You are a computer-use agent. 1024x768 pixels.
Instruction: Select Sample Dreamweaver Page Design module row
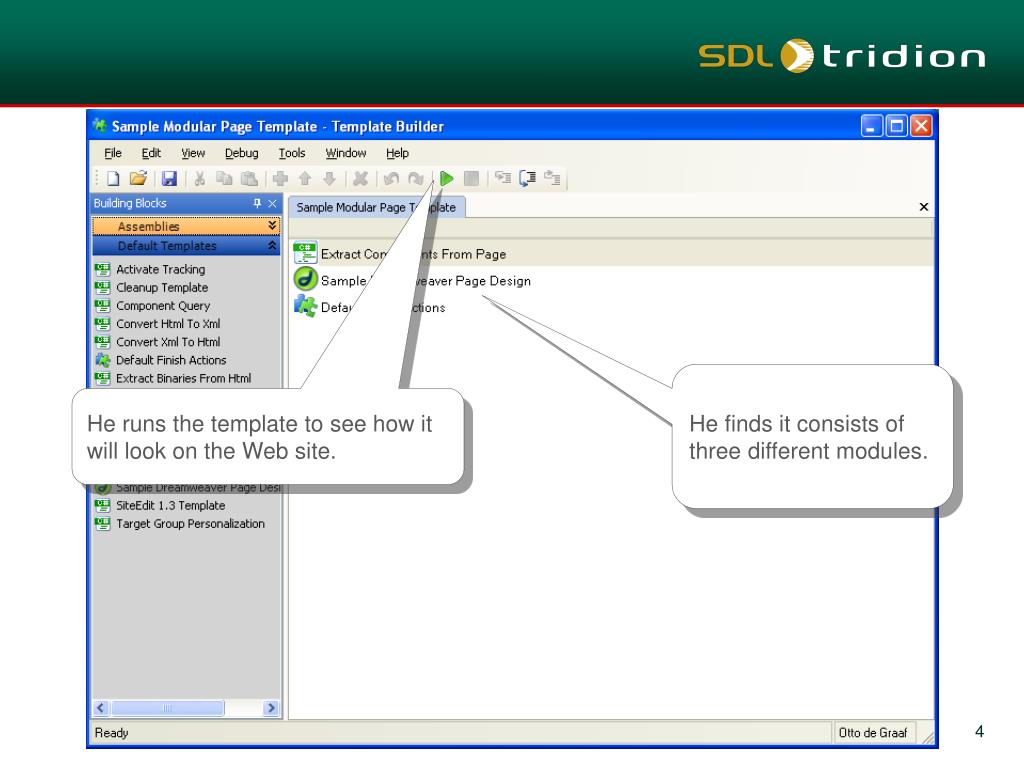tap(611, 280)
